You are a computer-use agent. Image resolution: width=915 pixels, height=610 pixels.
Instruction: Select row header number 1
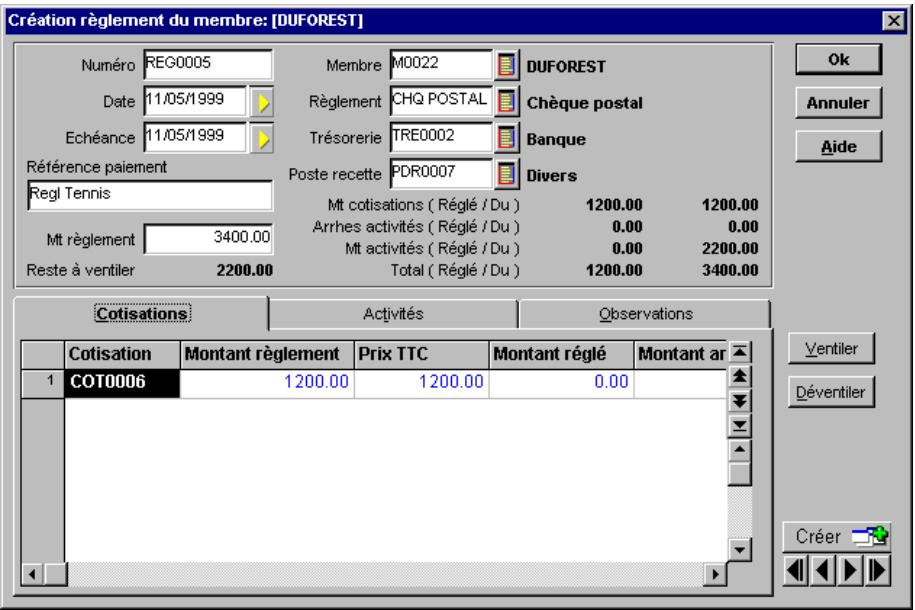[43, 383]
